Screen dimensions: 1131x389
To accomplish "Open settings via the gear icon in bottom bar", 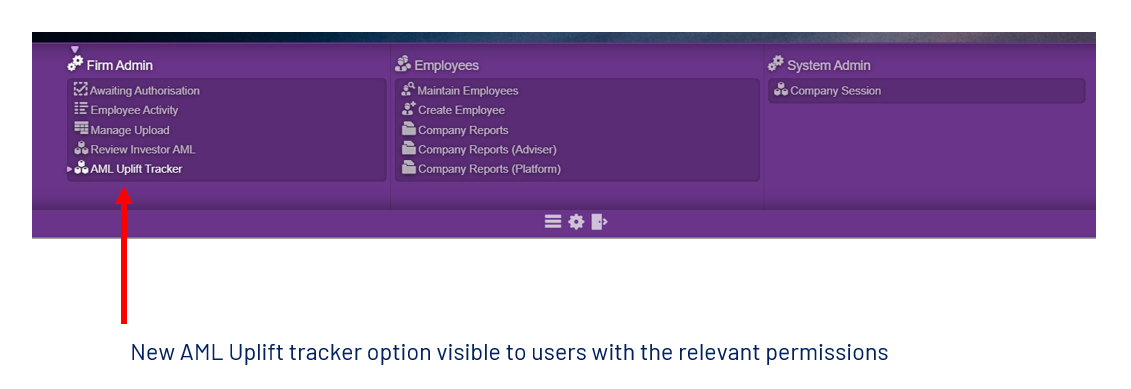I will tap(576, 222).
